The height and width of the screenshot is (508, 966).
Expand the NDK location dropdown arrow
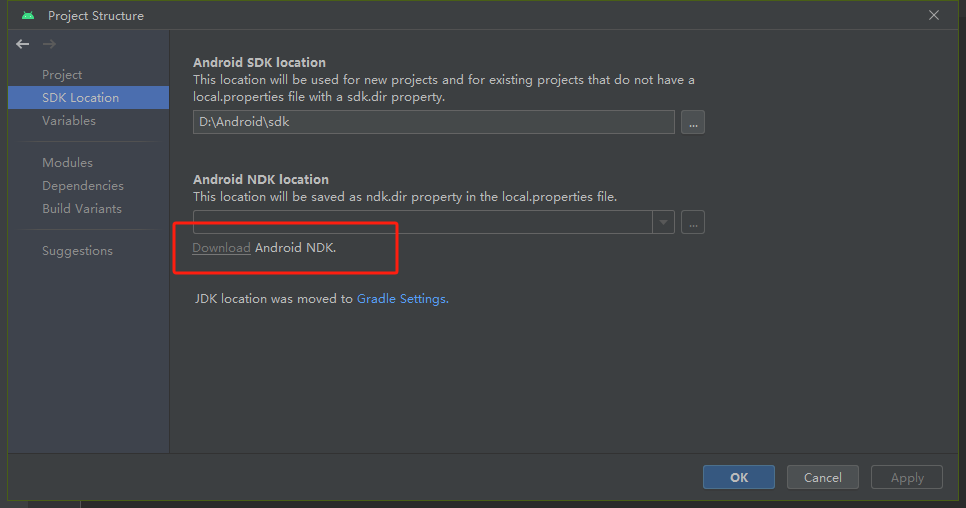663,222
